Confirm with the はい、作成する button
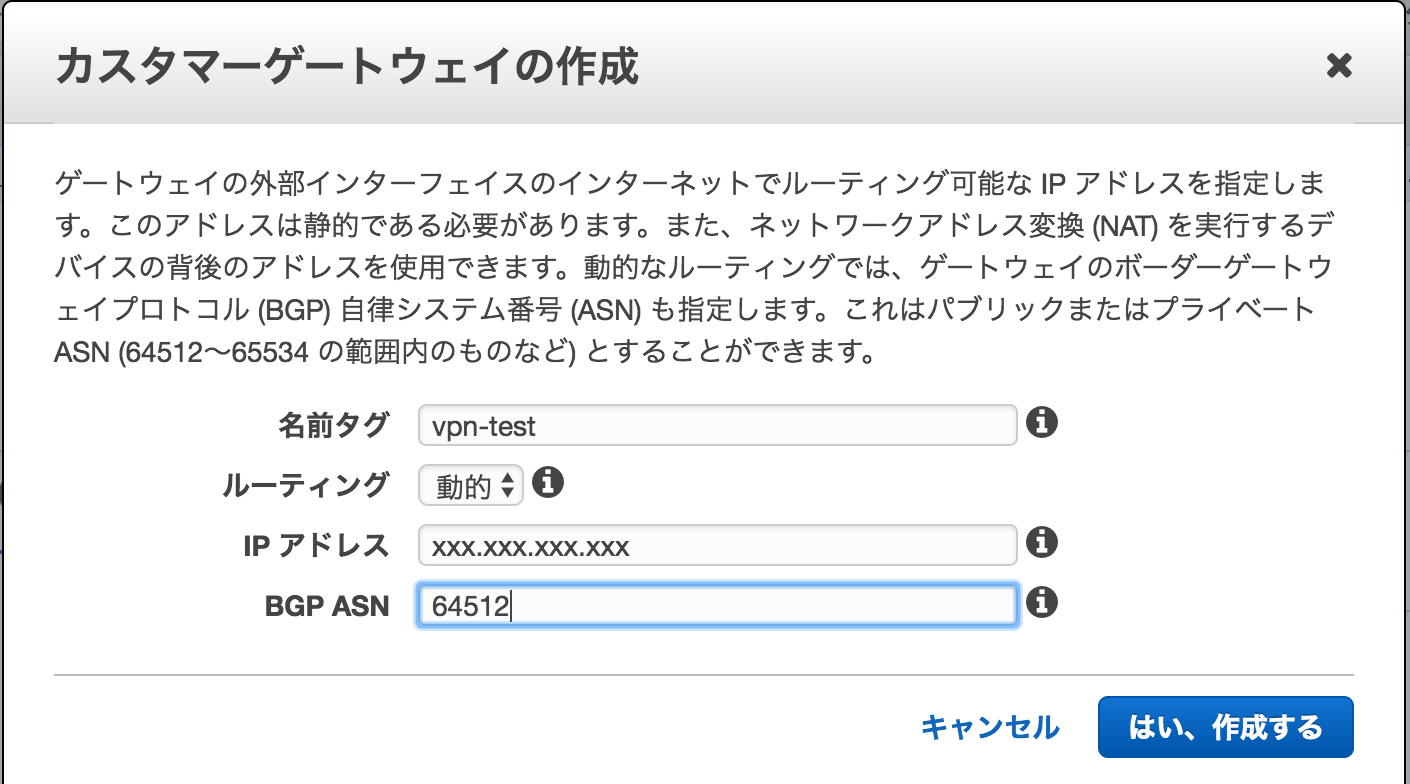 coord(1225,727)
